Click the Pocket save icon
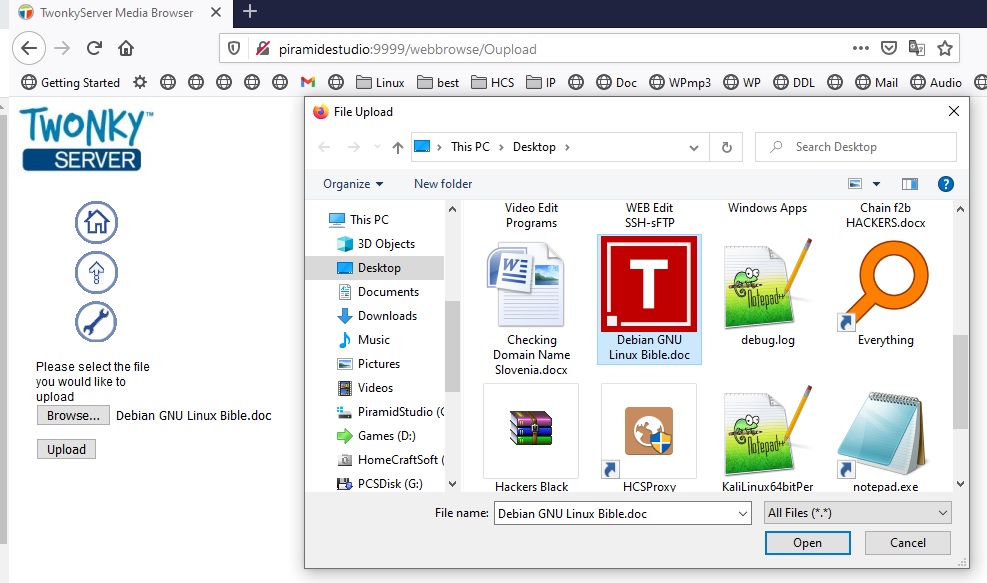987x583 pixels. point(889,48)
